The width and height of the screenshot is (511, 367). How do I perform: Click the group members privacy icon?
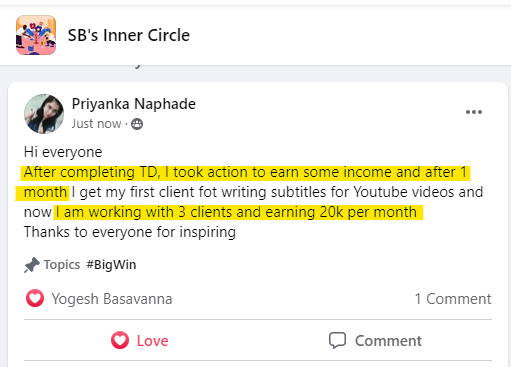coord(137,124)
